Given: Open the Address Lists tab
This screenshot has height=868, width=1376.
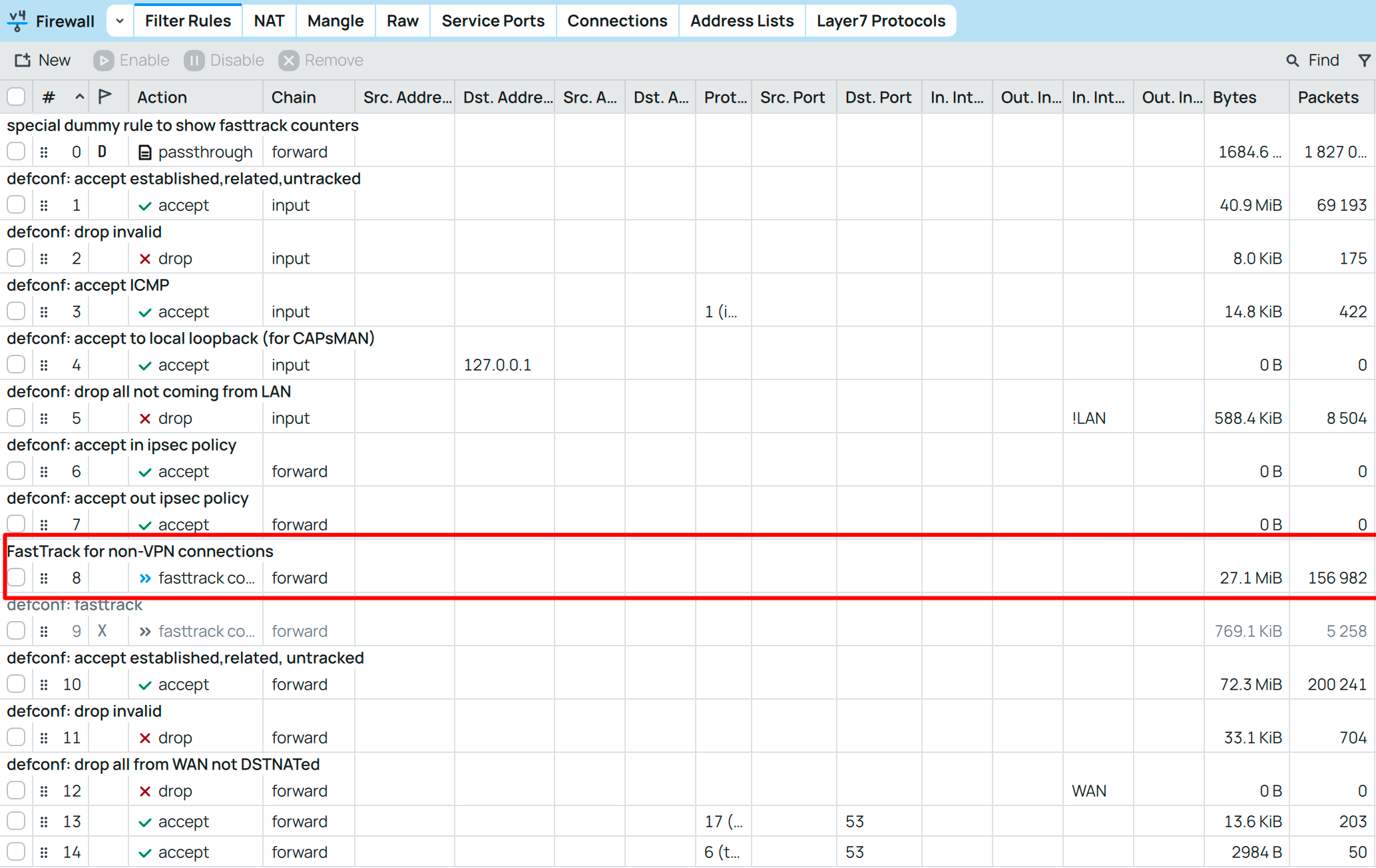Looking at the screenshot, I should [x=742, y=21].
